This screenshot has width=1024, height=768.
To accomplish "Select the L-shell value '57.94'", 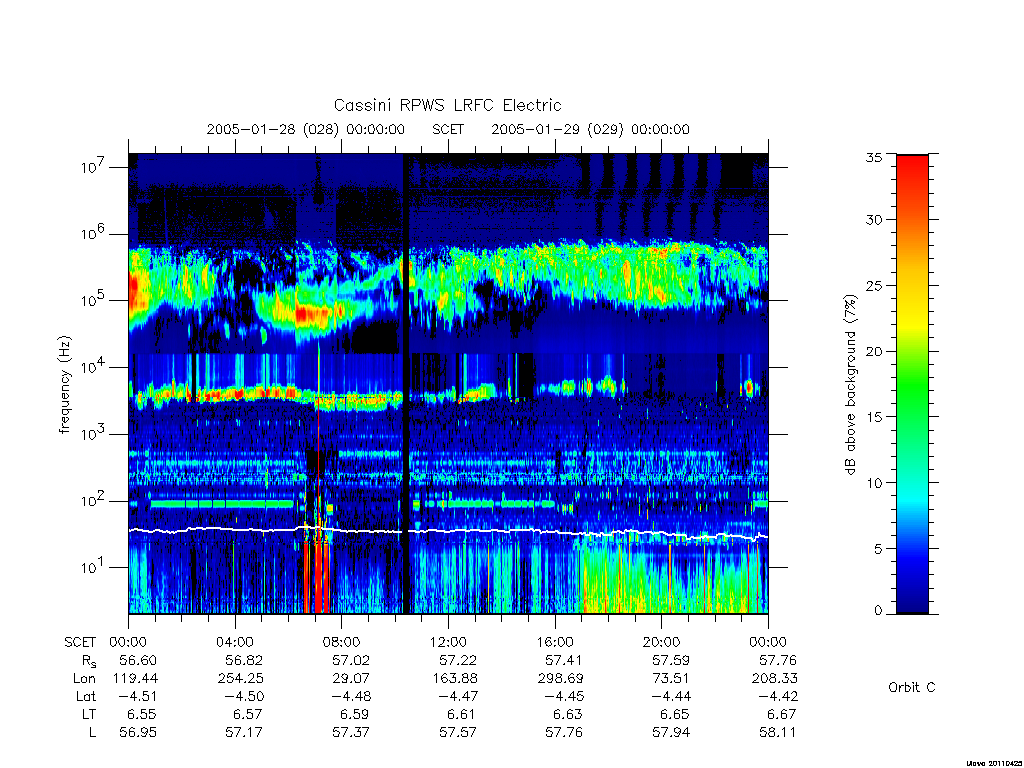I will click(x=671, y=732).
